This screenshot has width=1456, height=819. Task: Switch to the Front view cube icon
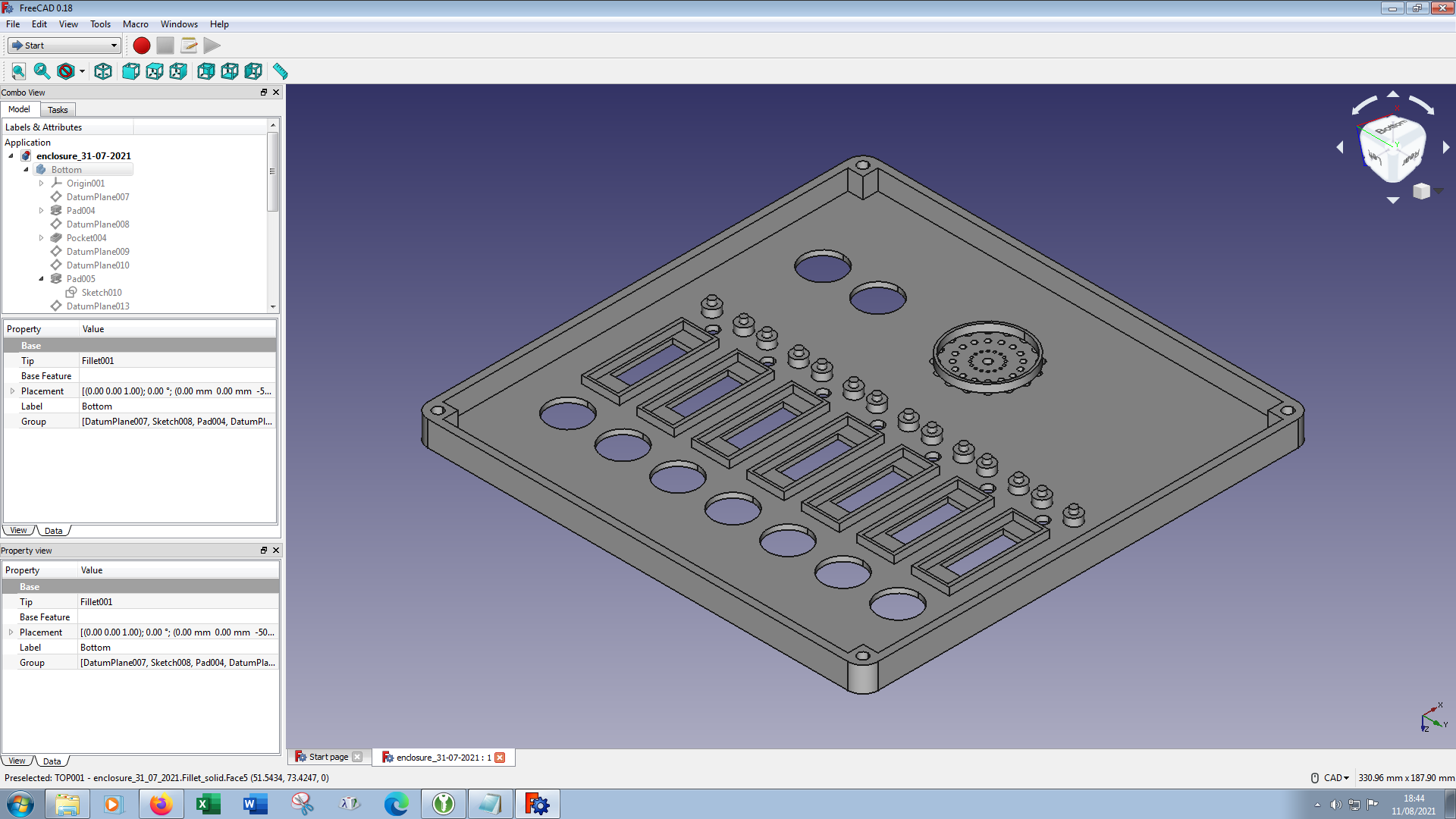[130, 71]
